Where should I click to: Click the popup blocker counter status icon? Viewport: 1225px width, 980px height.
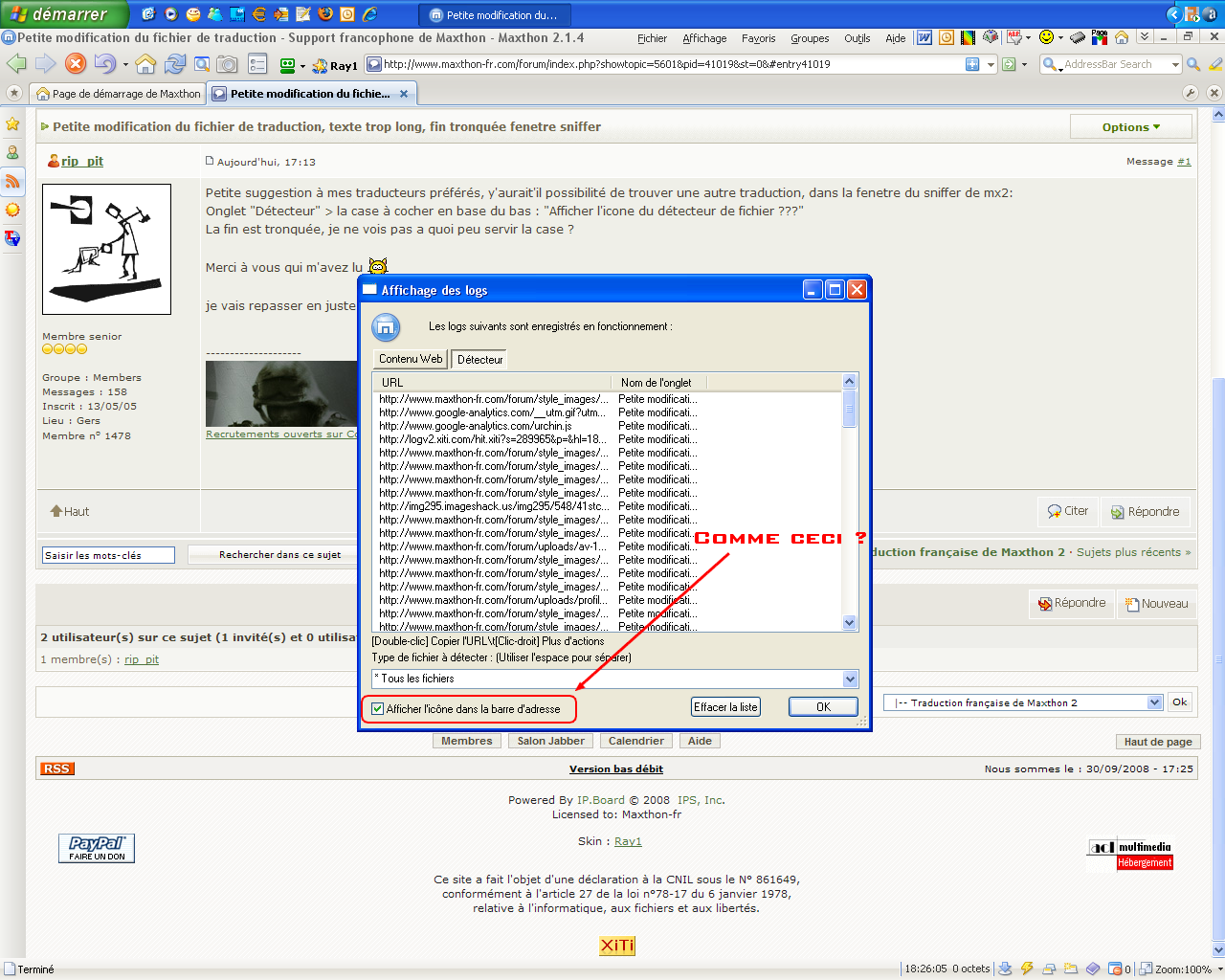[x=1121, y=969]
